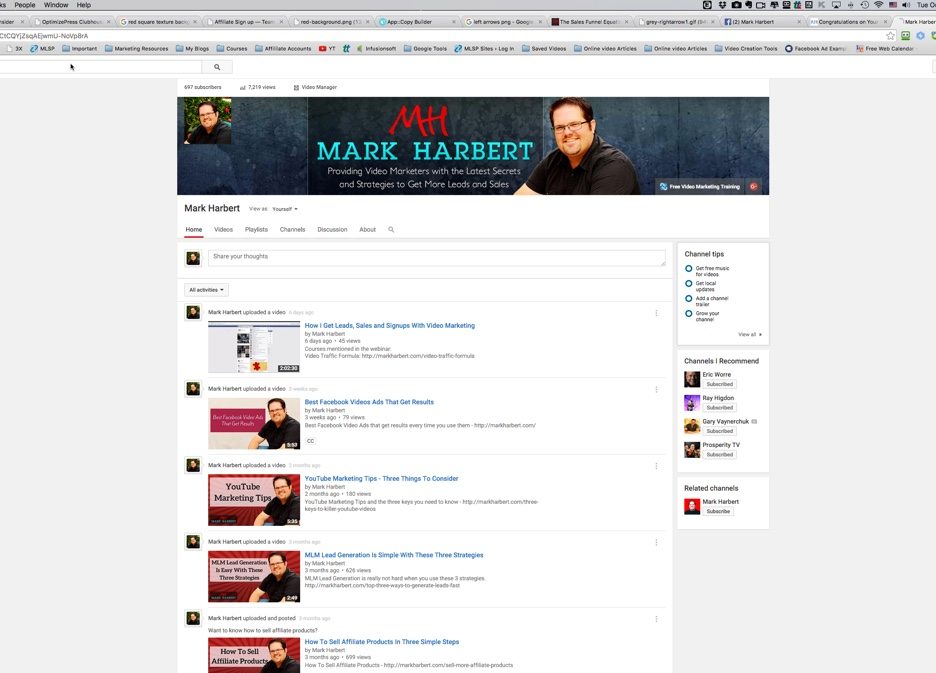The height and width of the screenshot is (673, 936).
Task: Select the Add a channel trailer tip circle
Action: [x=688, y=299]
